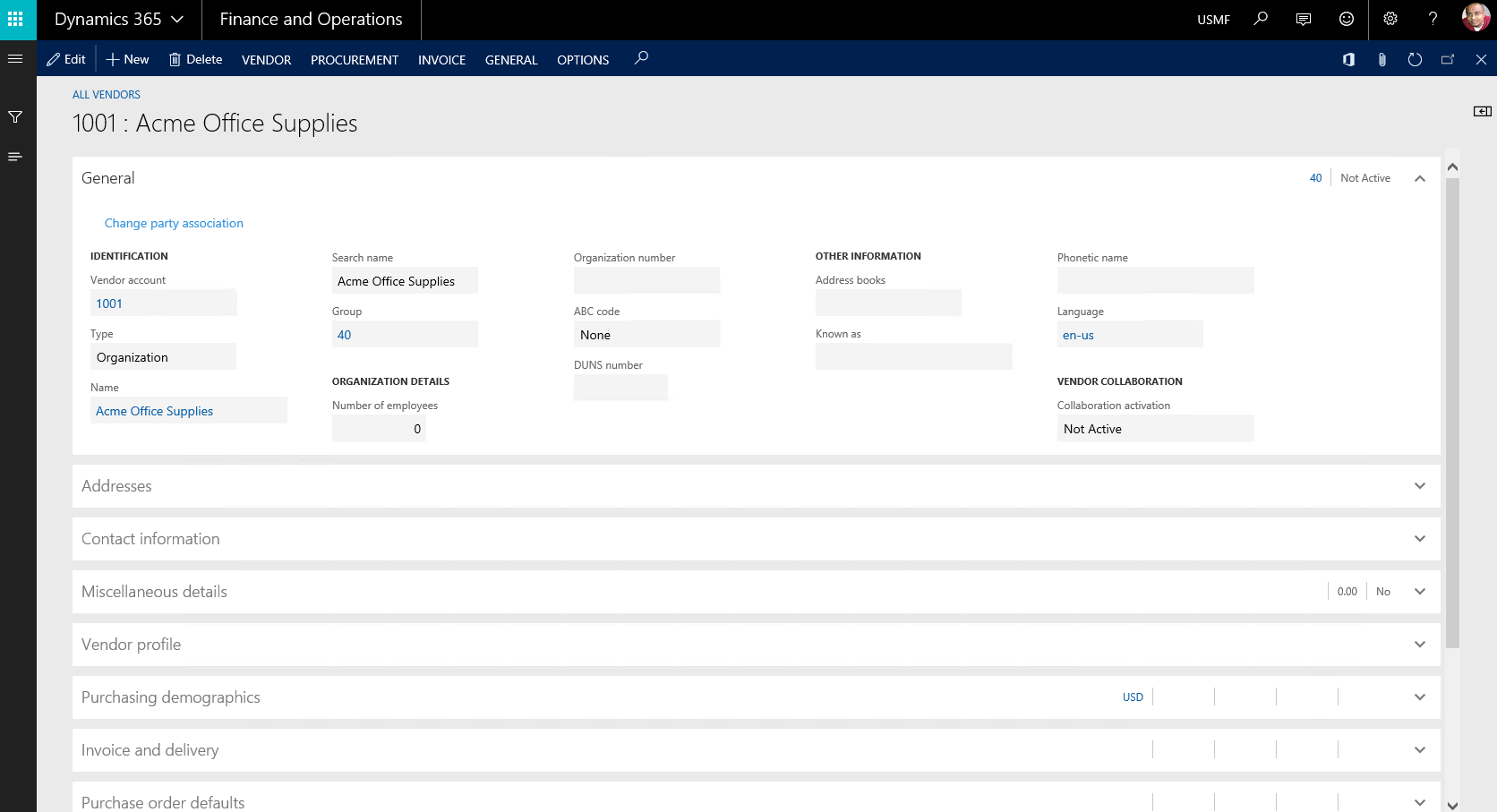Open the GENERAL action tab

[511, 60]
